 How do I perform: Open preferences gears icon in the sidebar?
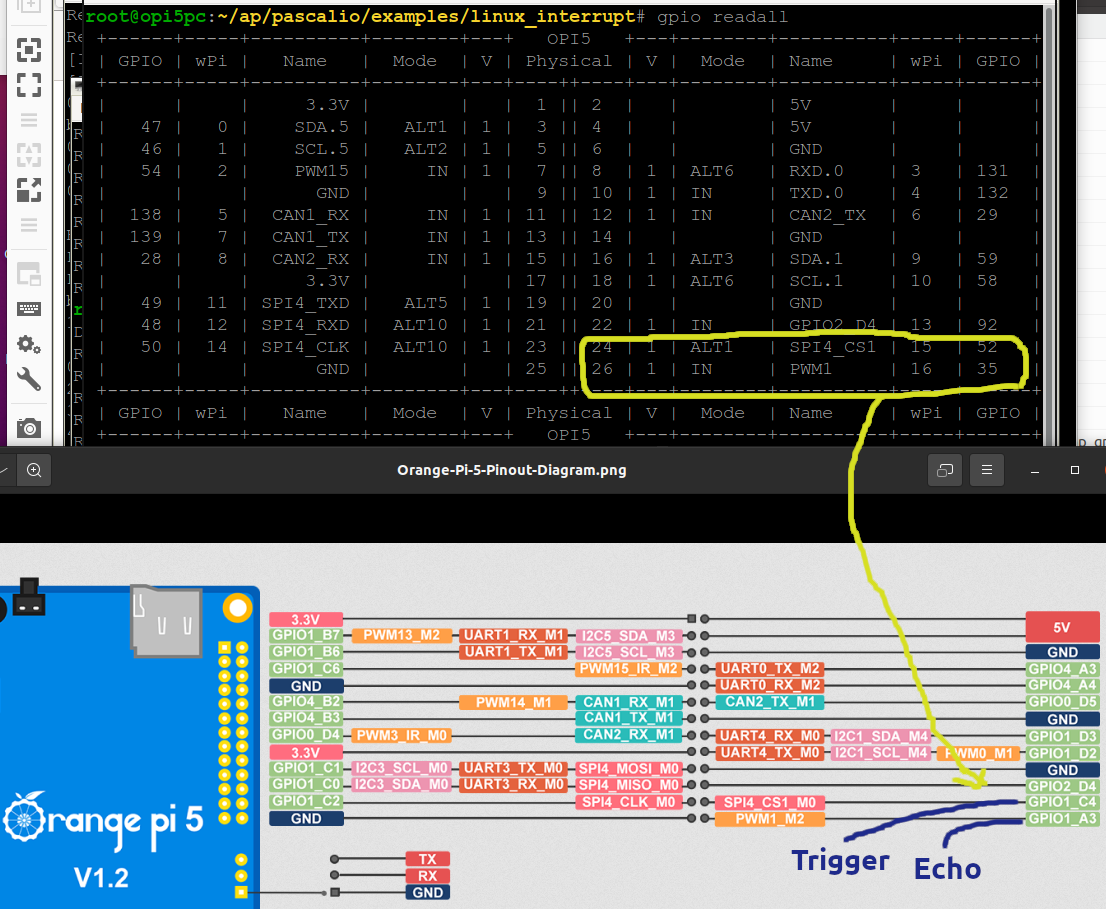point(29,344)
